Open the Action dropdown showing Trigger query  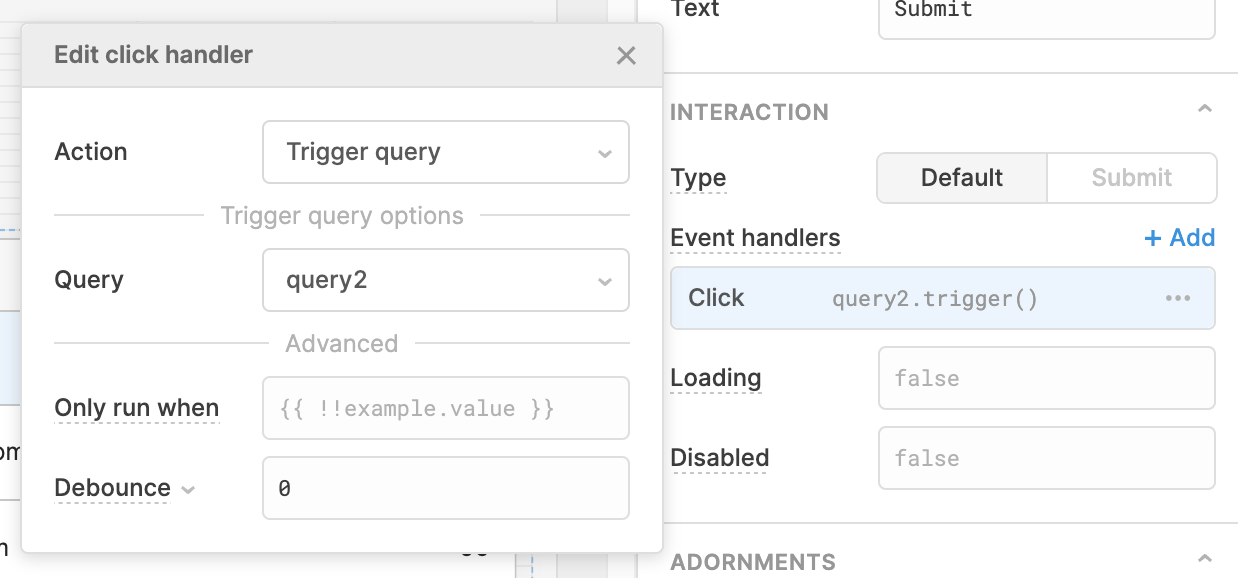[445, 152]
